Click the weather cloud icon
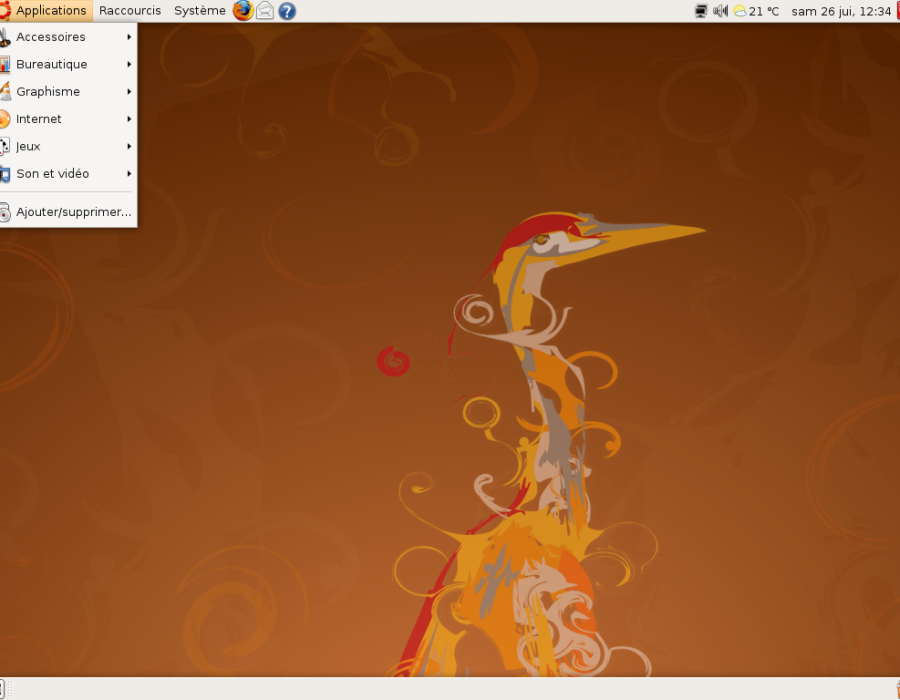The image size is (900, 700). [740, 11]
